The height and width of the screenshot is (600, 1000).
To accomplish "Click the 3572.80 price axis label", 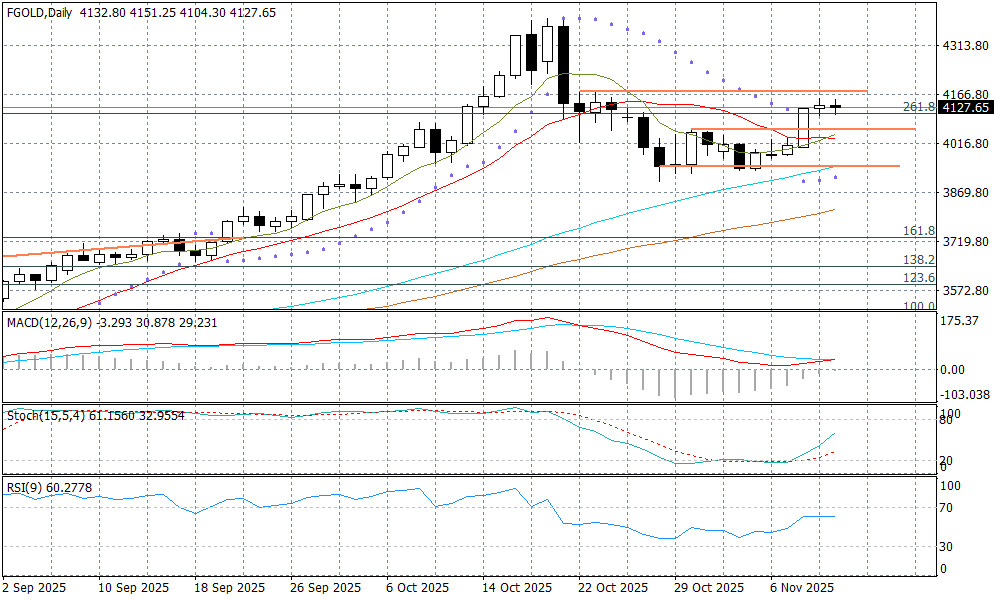I will pyautogui.click(x=965, y=291).
